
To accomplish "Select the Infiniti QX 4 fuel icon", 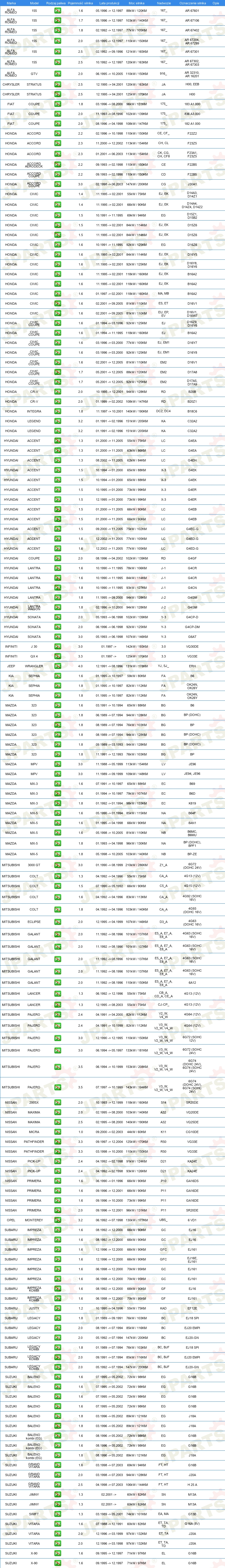I will point(58,656).
